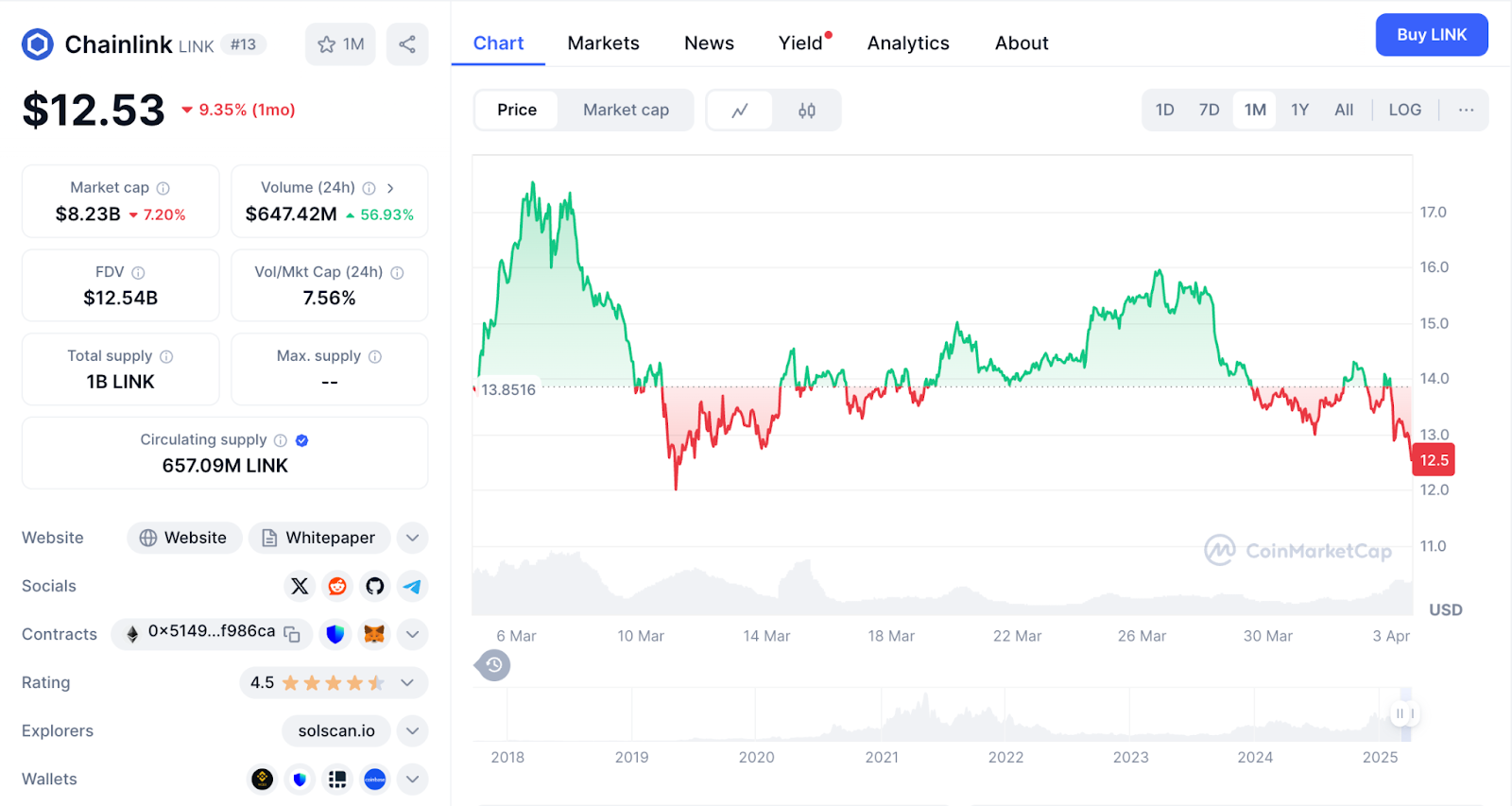
Task: Show Total supply info icon
Action: coord(166,356)
